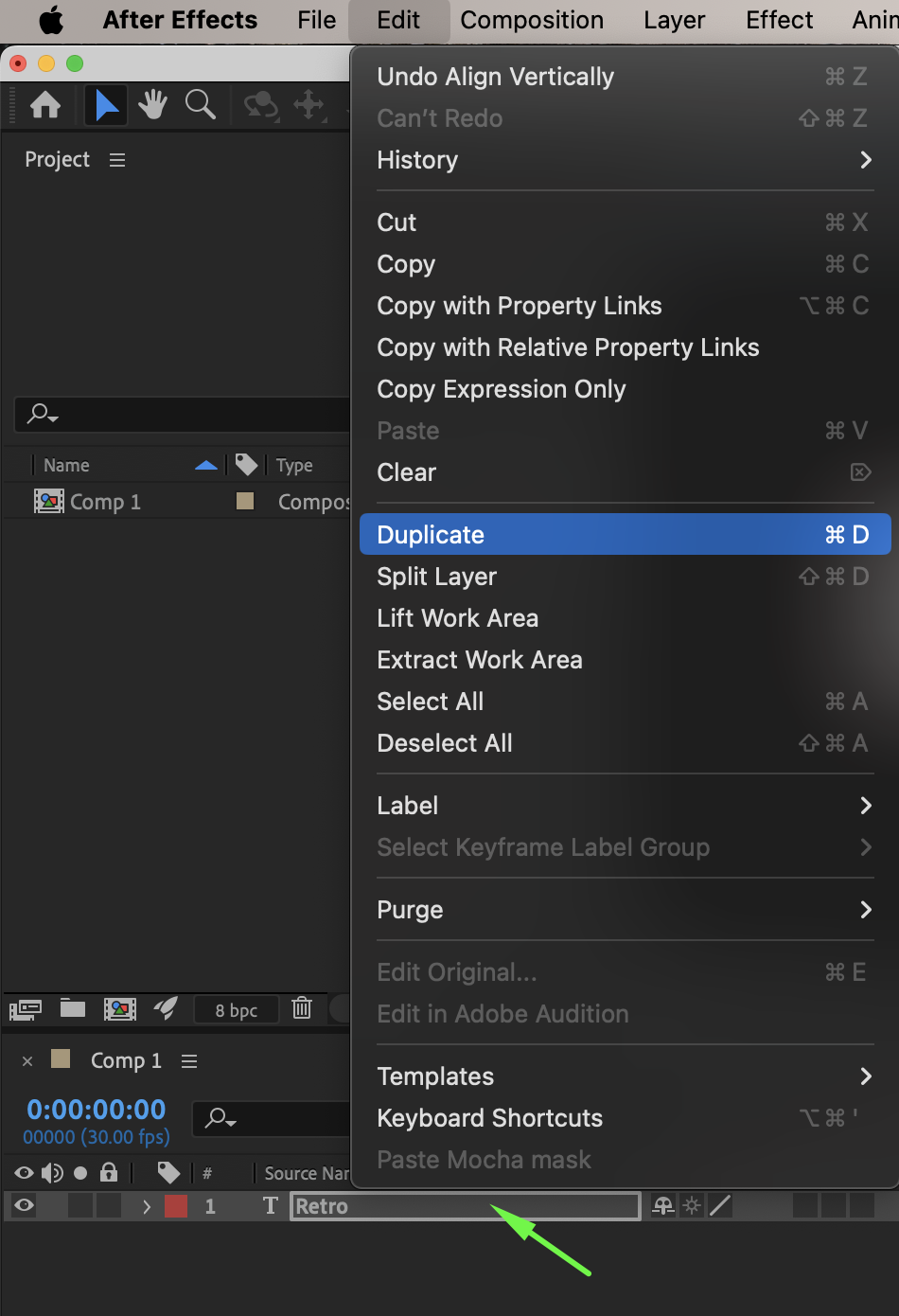Toggle the lock box for Retro layer
The height and width of the screenshot is (1316, 899).
pyautogui.click(x=109, y=1205)
